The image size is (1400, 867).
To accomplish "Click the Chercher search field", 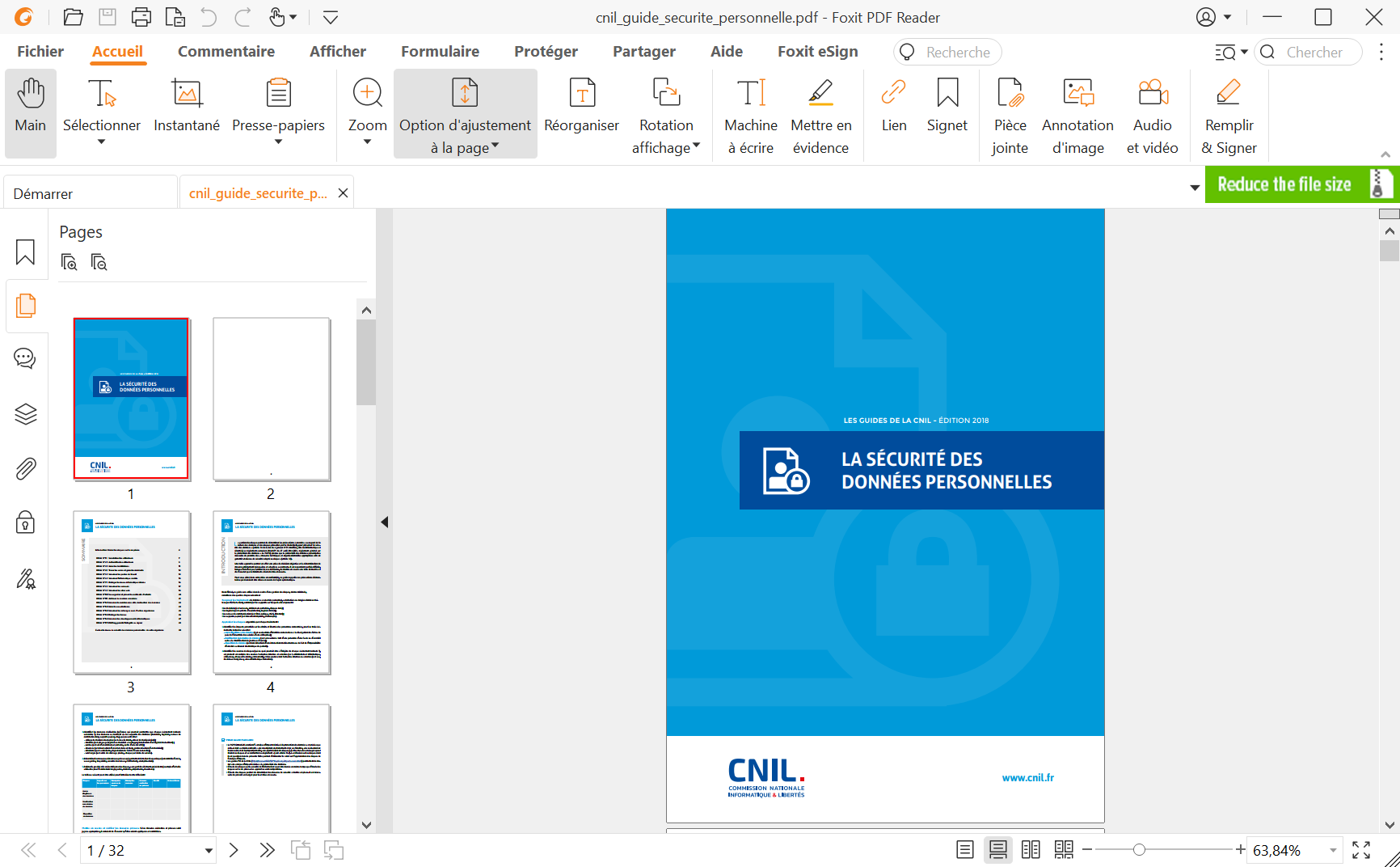I will [1309, 52].
